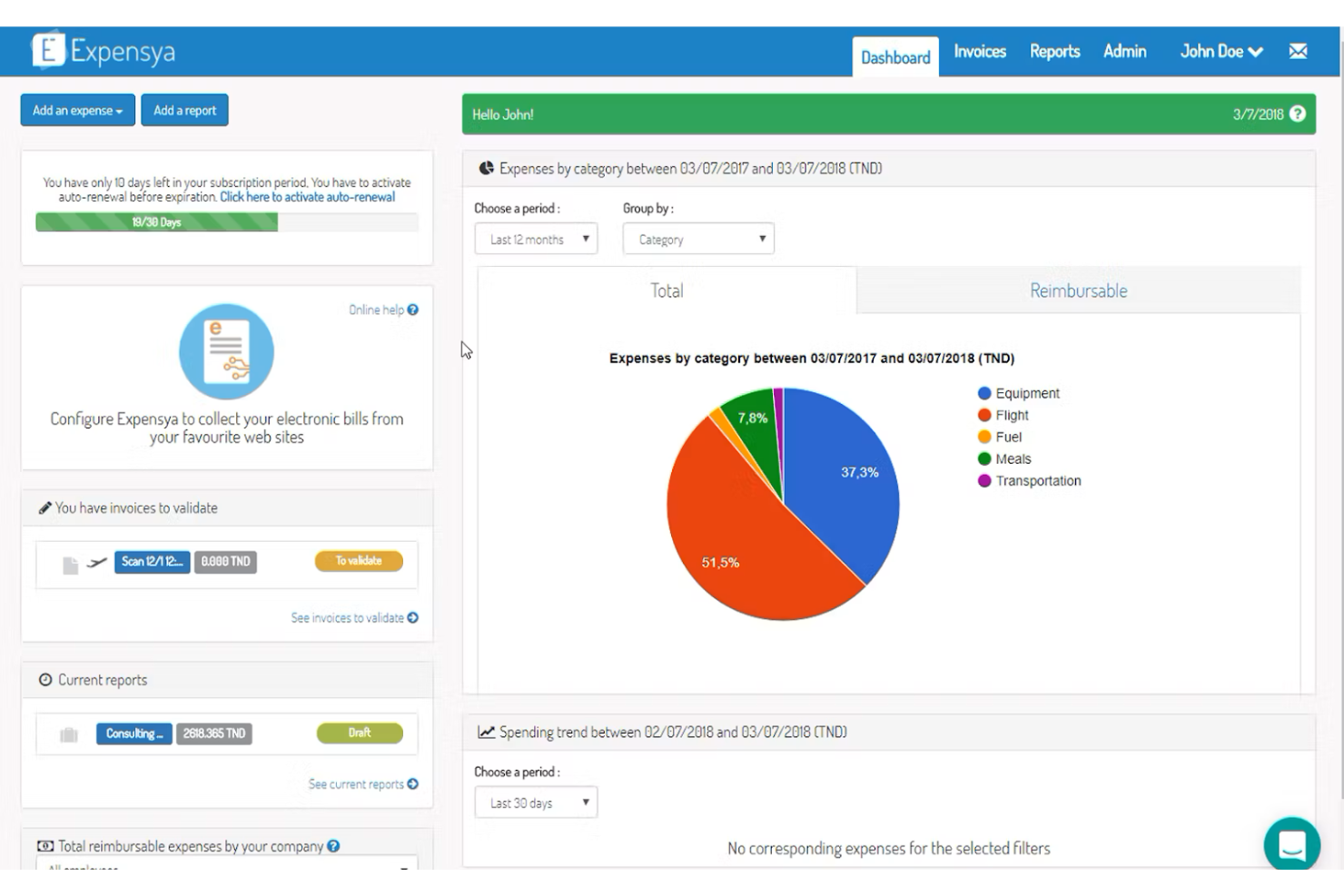Click the 2618.365 TND amount badge

coord(213,734)
